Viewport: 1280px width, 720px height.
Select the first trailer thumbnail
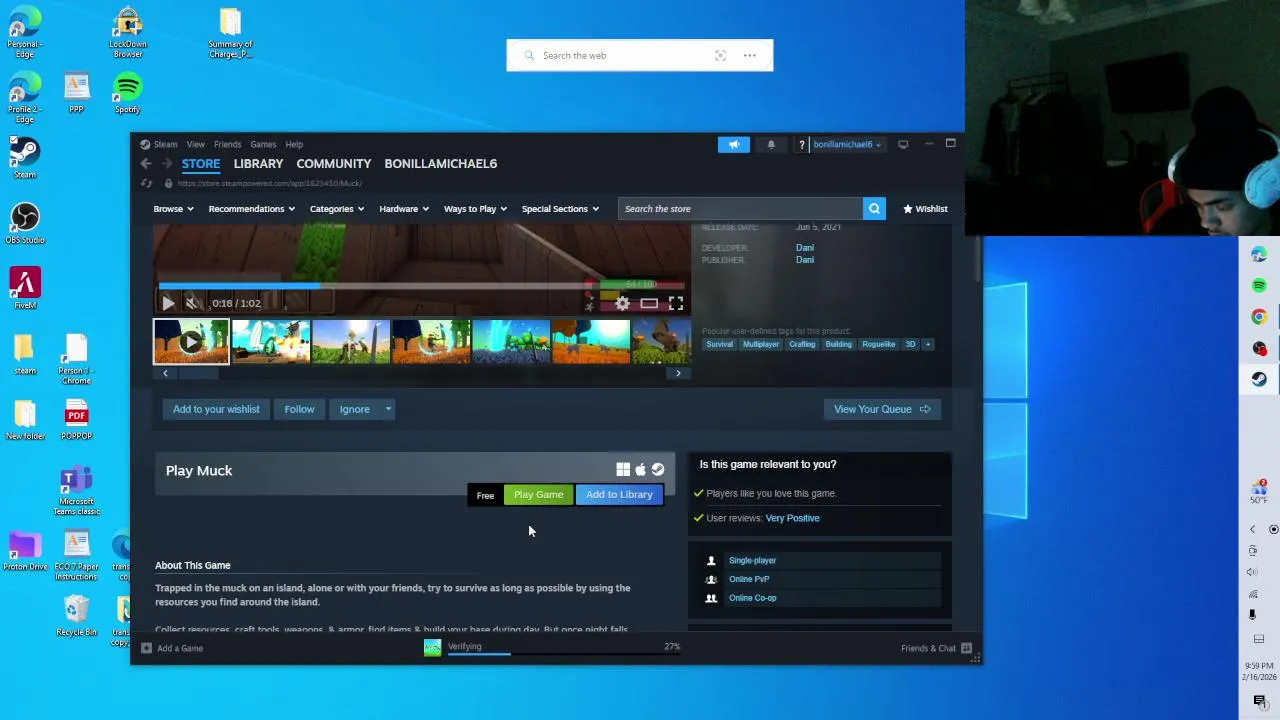pyautogui.click(x=191, y=342)
